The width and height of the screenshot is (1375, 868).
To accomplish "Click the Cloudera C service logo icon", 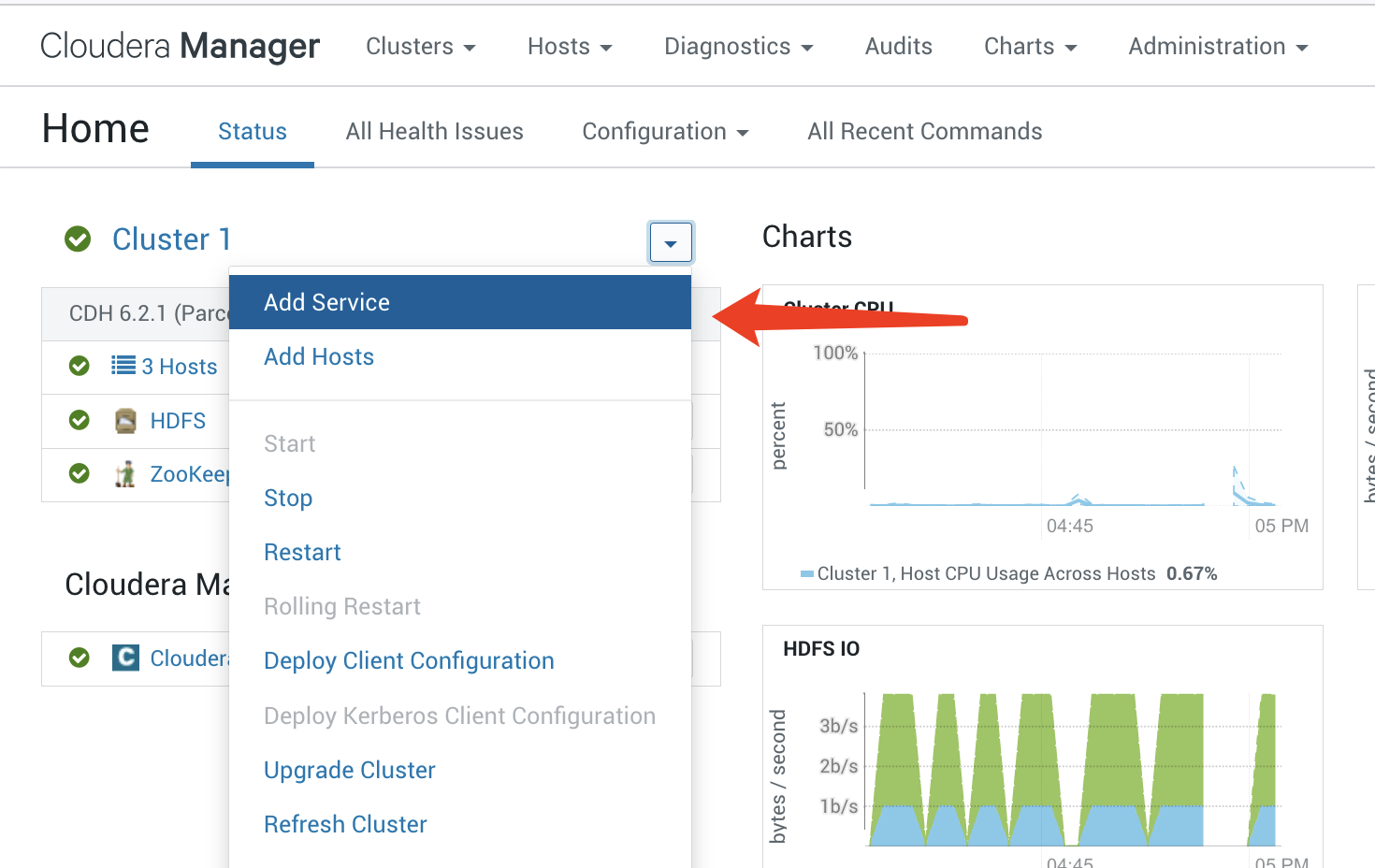I will pyautogui.click(x=125, y=658).
